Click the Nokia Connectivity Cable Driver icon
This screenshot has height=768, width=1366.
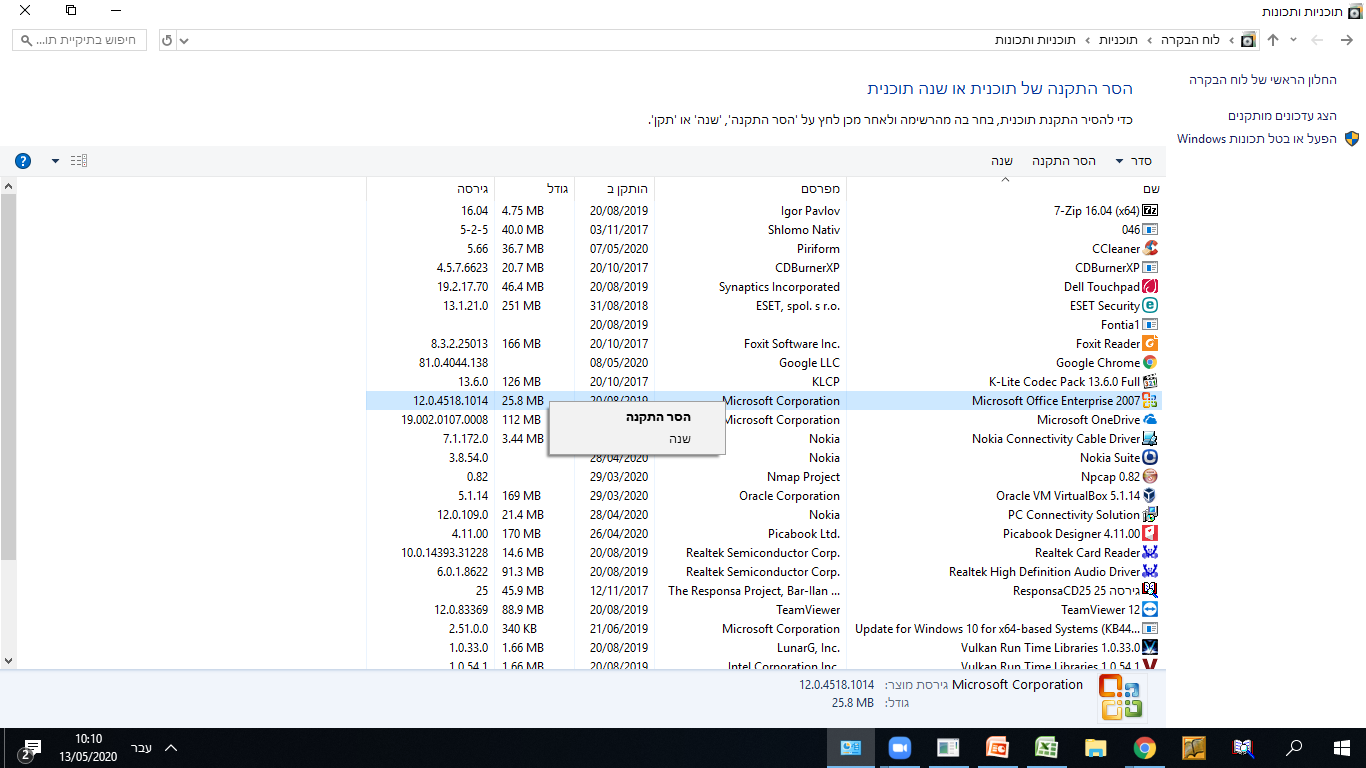1150,439
